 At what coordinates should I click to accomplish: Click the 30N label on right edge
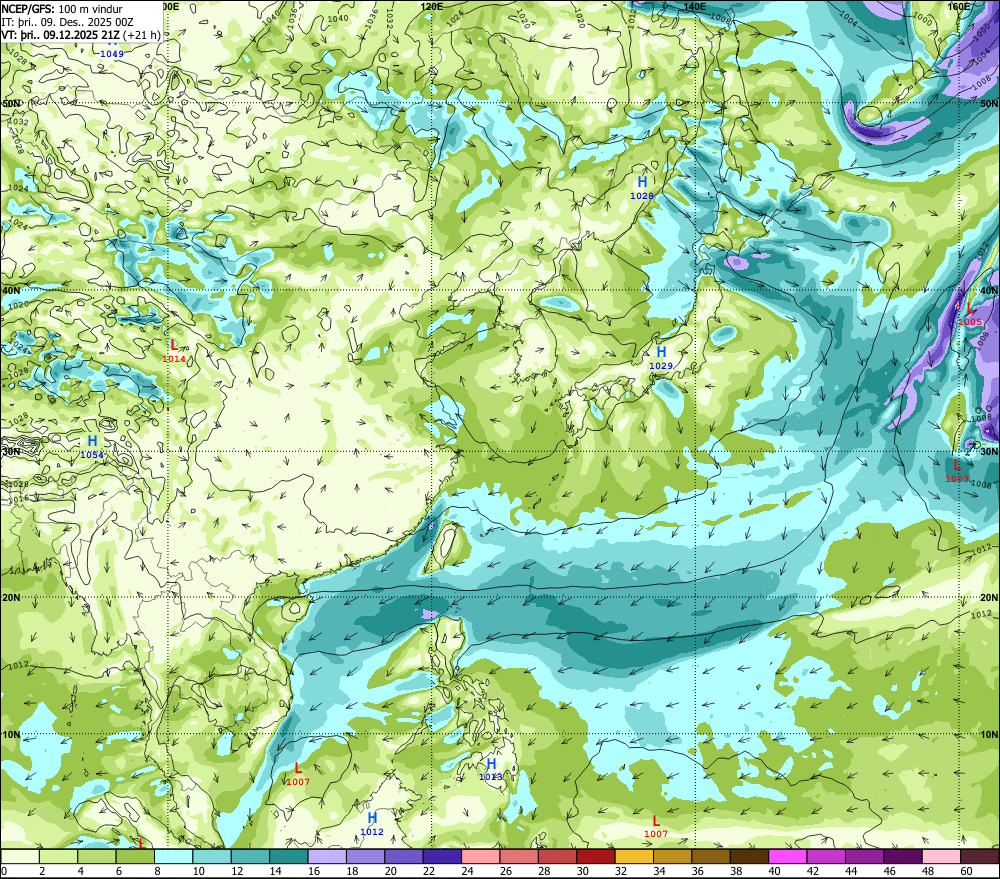(989, 452)
